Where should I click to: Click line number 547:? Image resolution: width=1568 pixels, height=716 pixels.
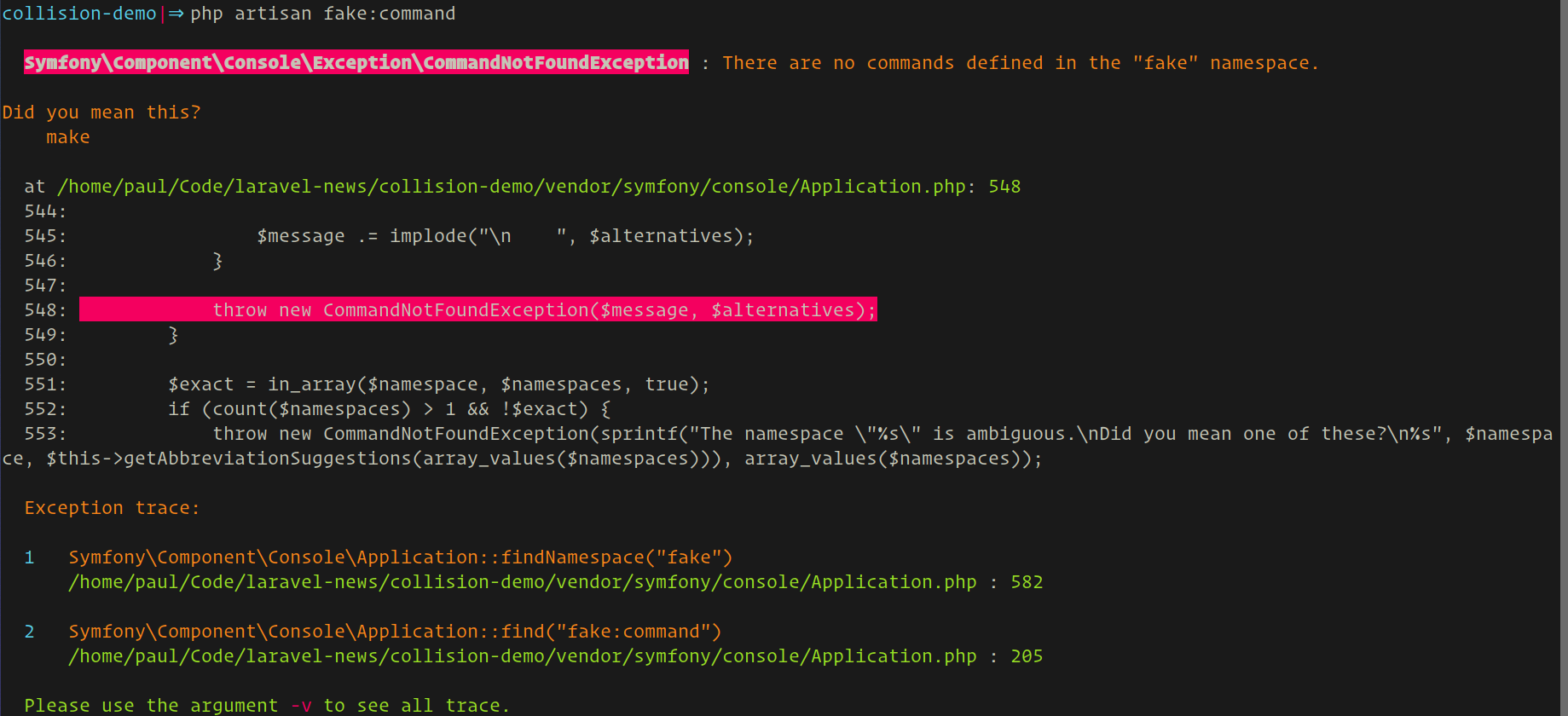46,286
